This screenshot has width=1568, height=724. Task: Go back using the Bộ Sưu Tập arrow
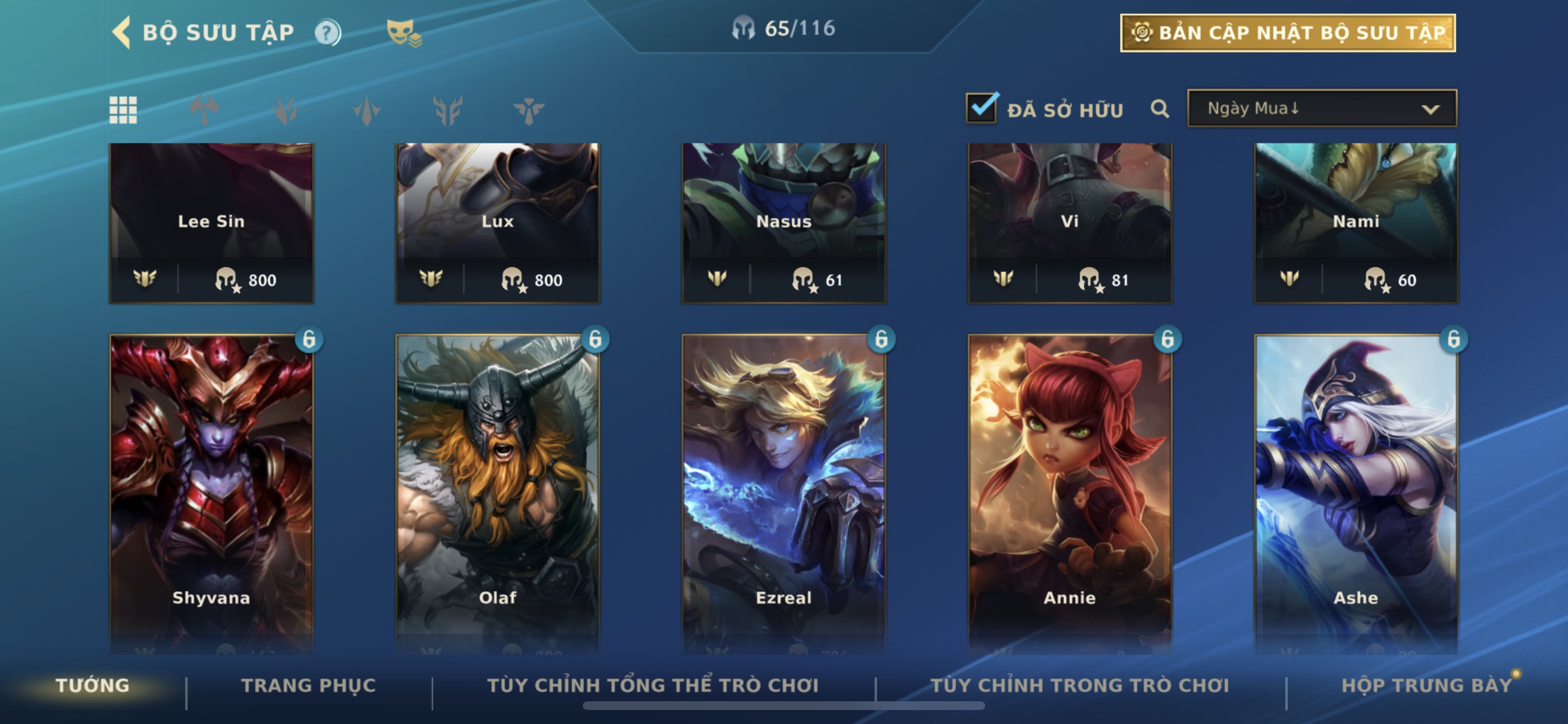coord(122,32)
